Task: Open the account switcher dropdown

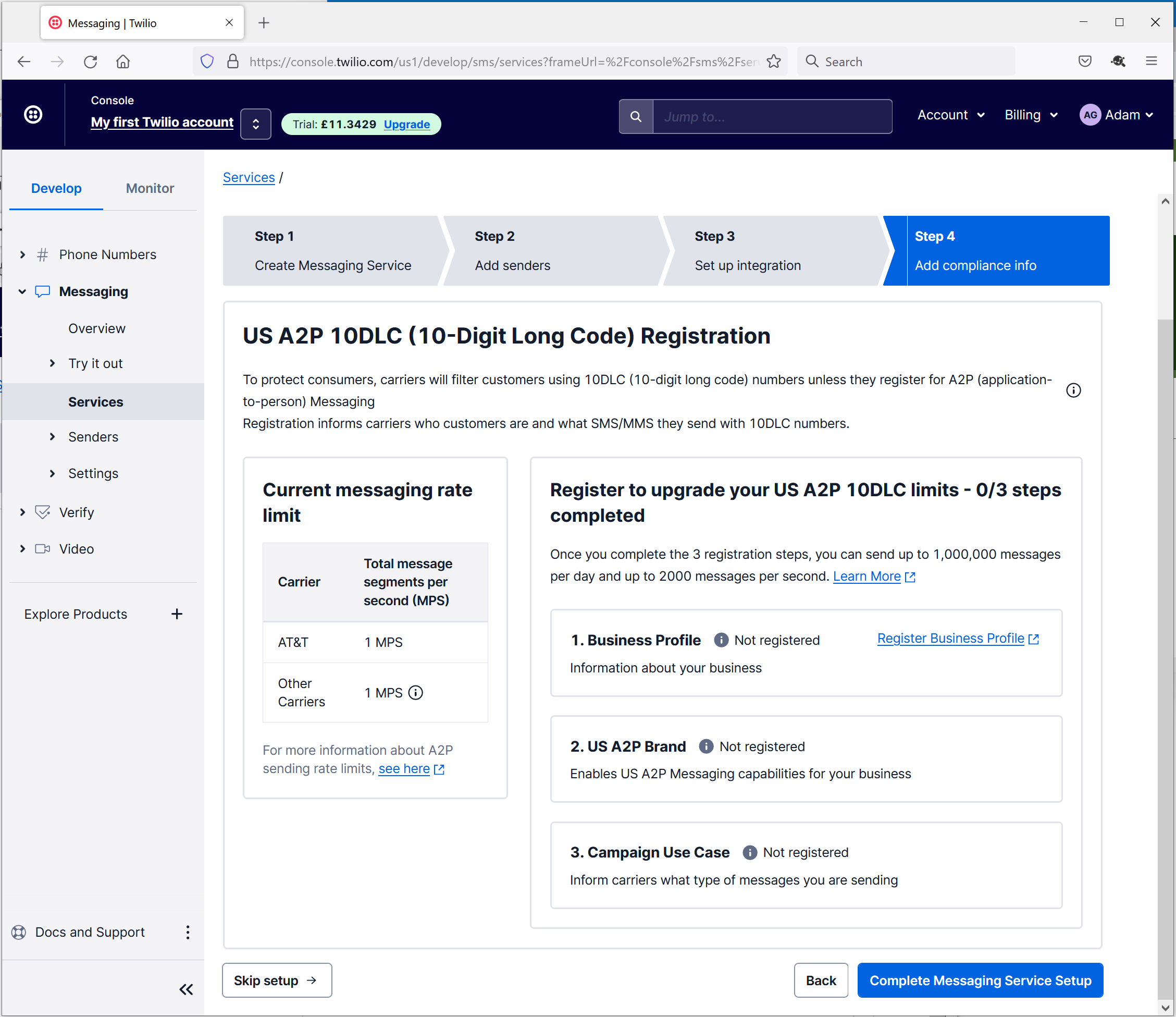Action: point(255,124)
